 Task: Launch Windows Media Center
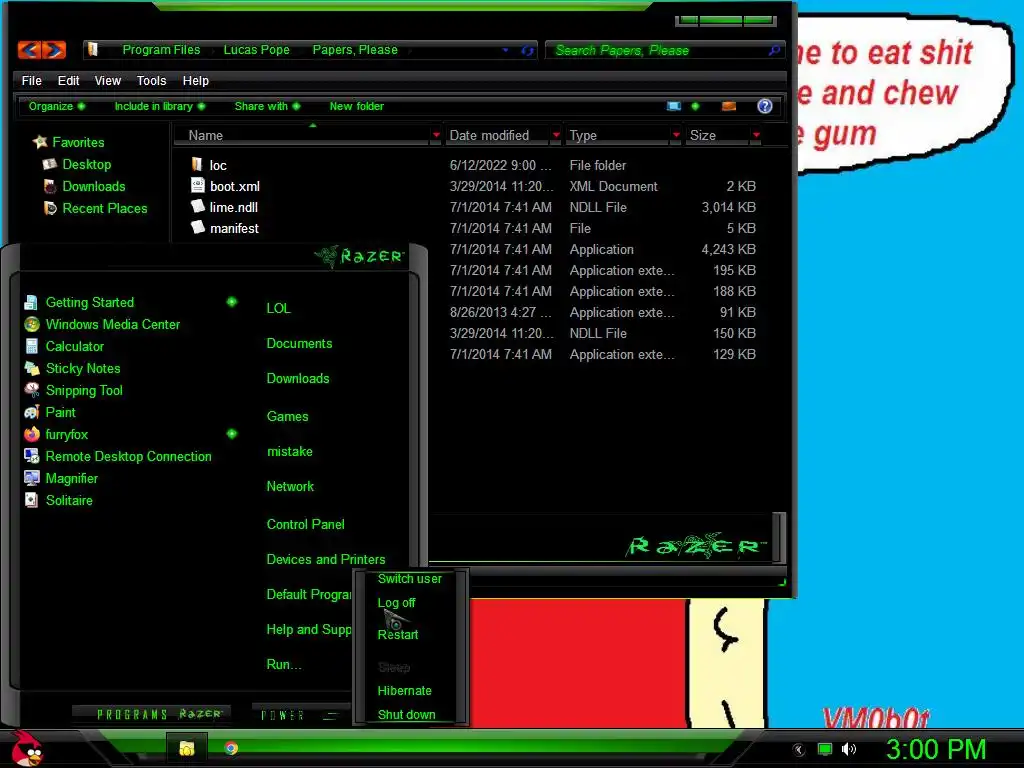[x=112, y=325]
